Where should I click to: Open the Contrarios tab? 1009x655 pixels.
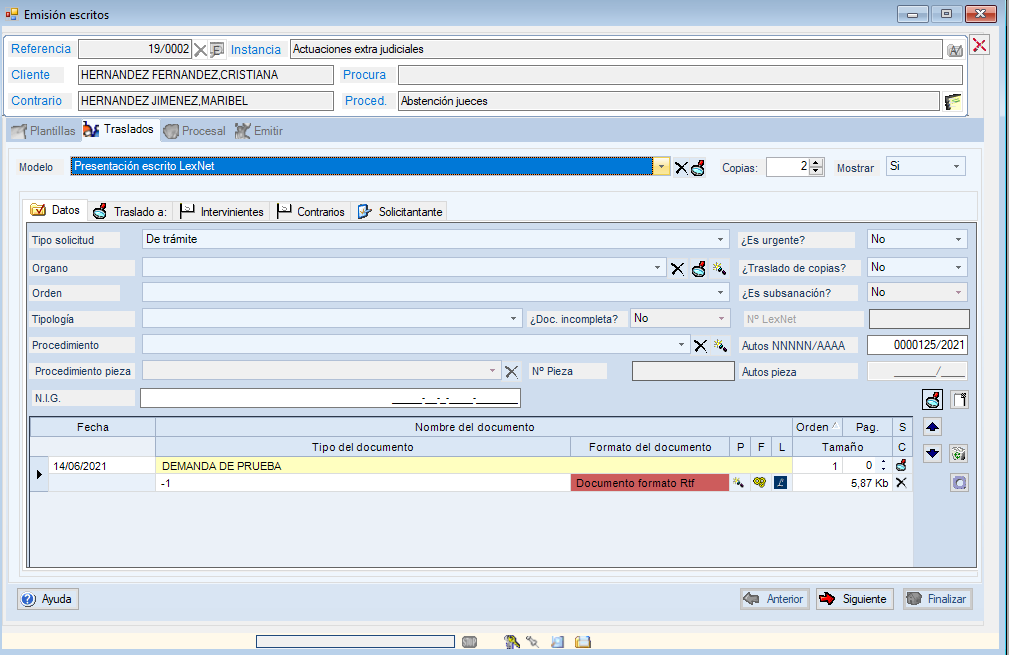coord(311,212)
